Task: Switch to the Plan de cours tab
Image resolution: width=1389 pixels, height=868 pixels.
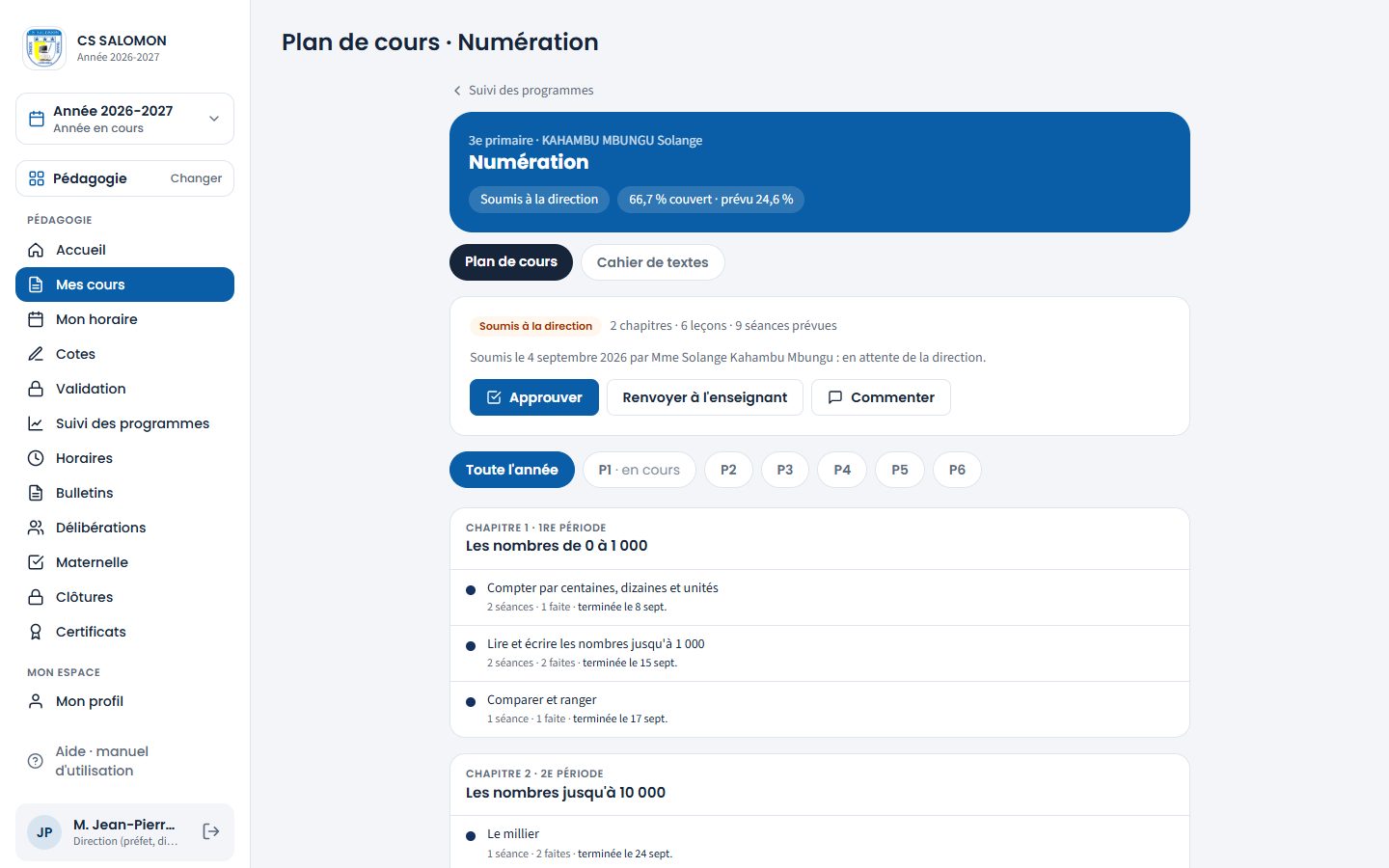Action: coord(511,262)
